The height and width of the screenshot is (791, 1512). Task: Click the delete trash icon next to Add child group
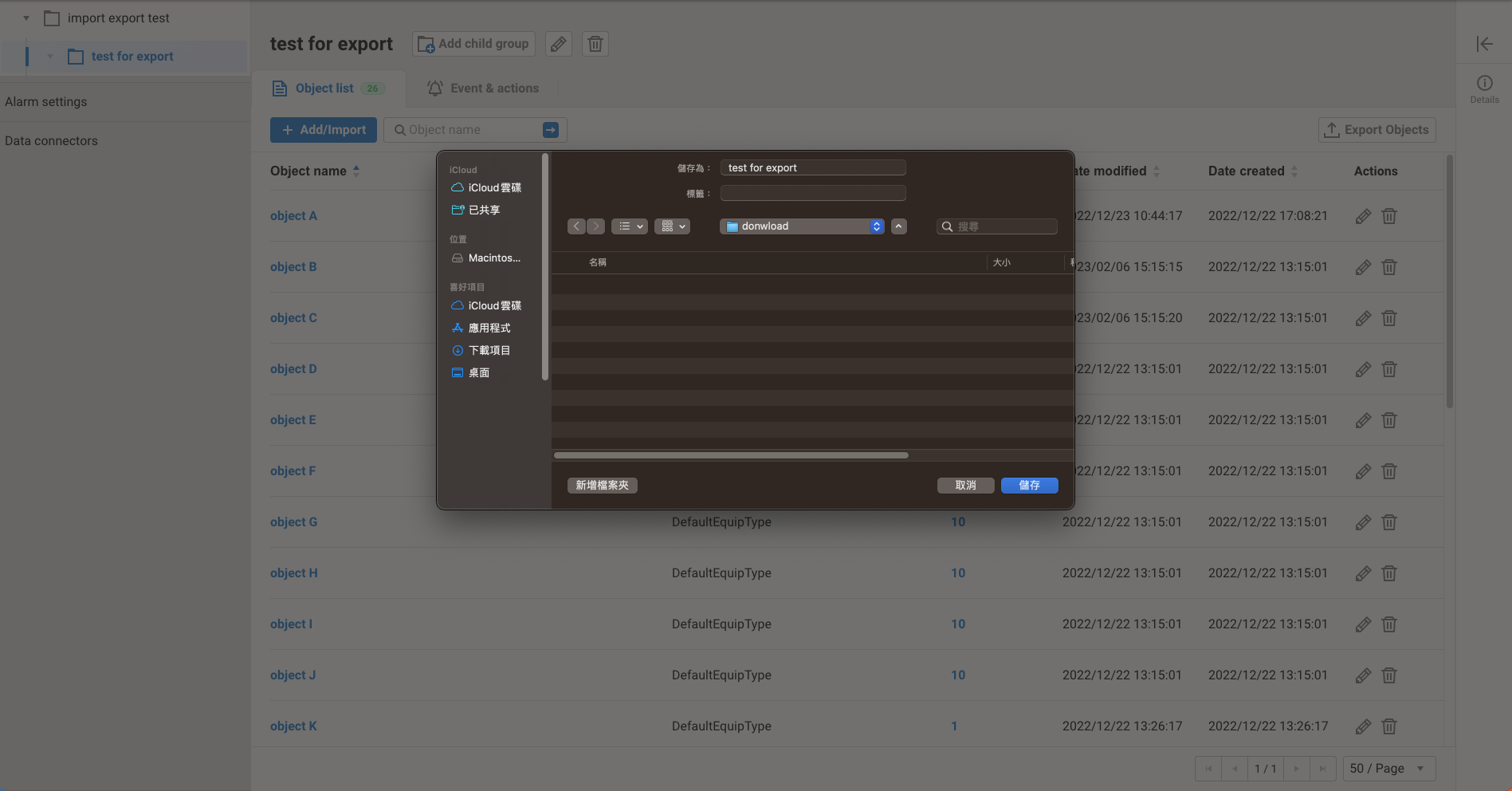point(595,44)
